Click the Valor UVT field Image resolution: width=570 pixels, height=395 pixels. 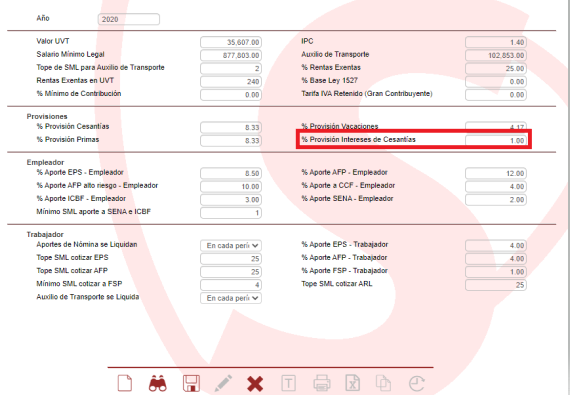(x=231, y=42)
